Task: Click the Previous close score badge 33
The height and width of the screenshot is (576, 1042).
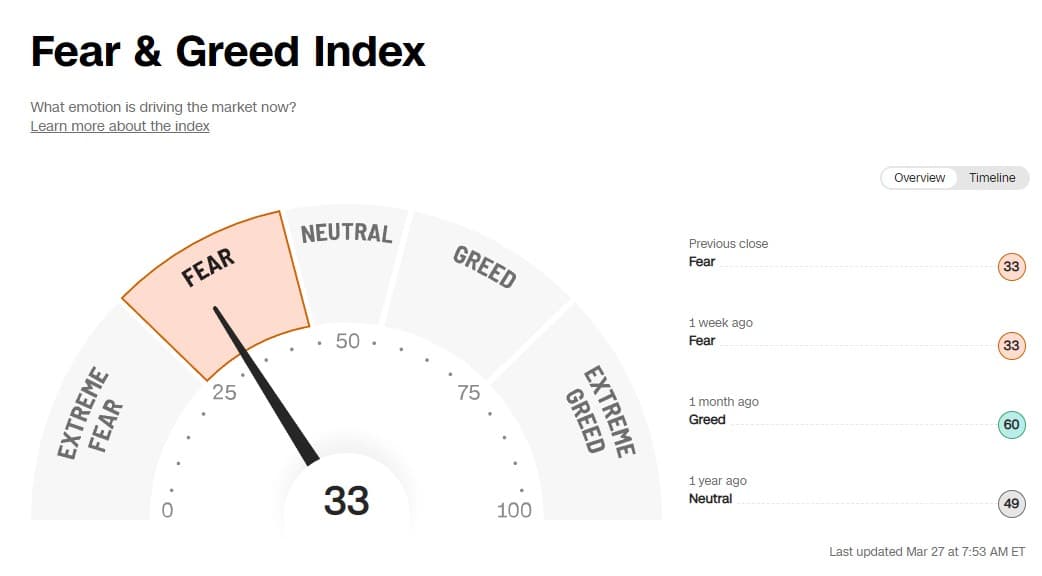Action: pos(1011,267)
